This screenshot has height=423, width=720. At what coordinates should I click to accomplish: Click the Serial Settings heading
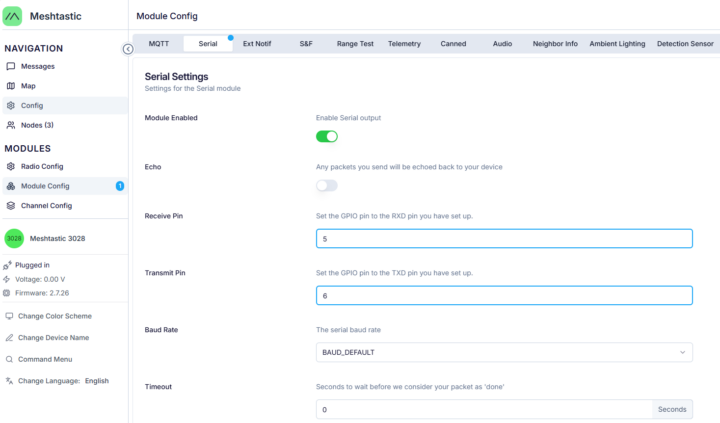(x=176, y=77)
